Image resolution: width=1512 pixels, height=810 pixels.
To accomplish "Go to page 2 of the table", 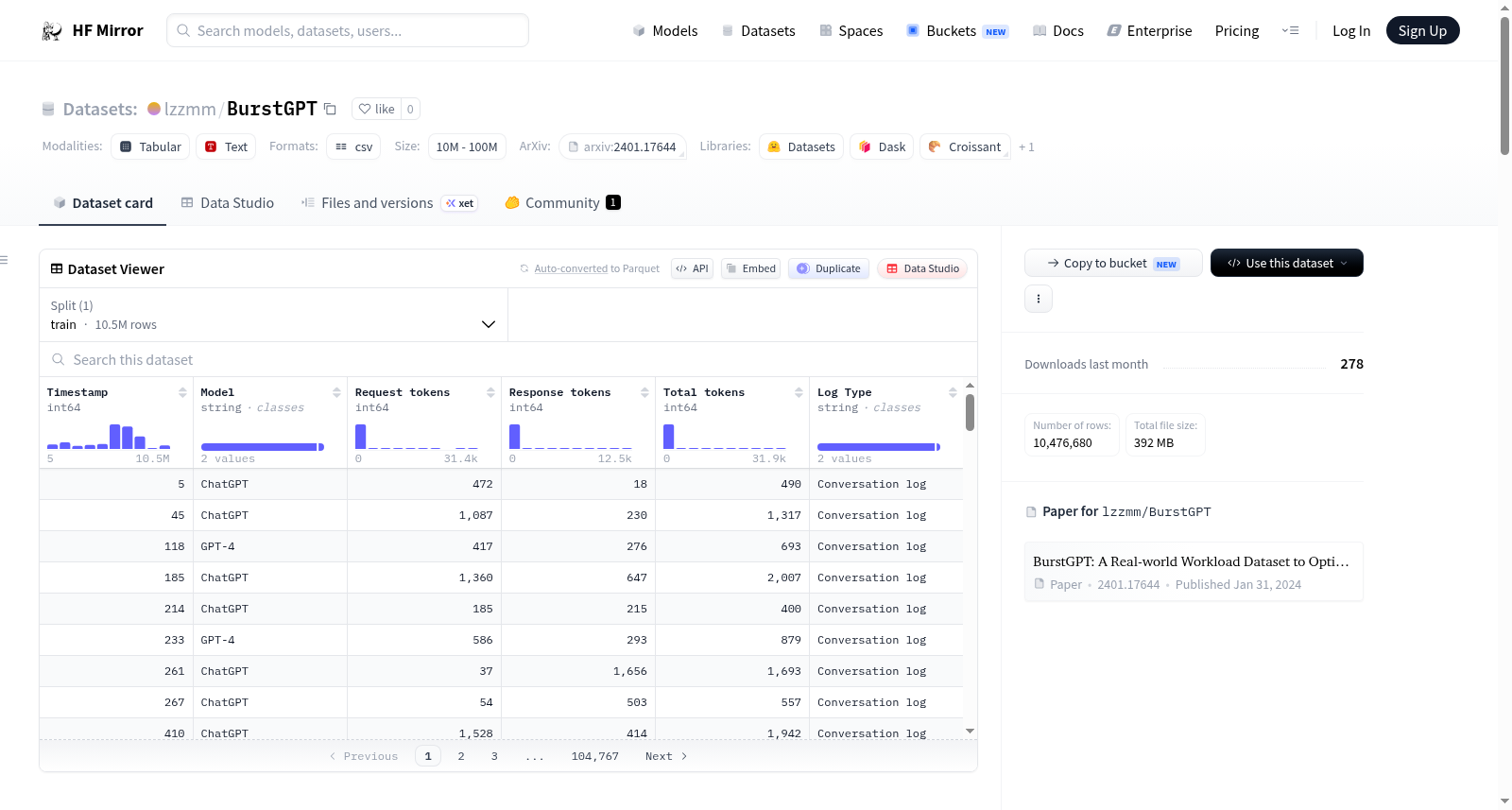I will [x=461, y=756].
